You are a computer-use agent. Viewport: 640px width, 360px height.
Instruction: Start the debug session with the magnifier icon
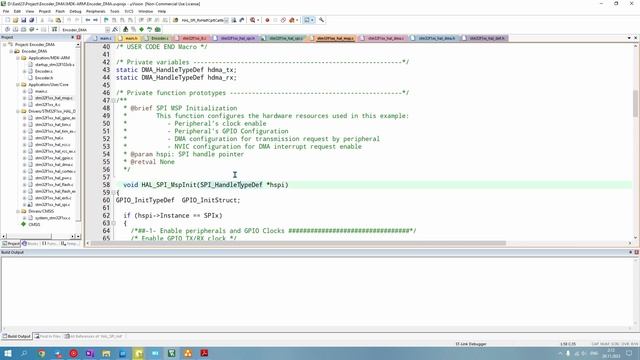coord(253,20)
